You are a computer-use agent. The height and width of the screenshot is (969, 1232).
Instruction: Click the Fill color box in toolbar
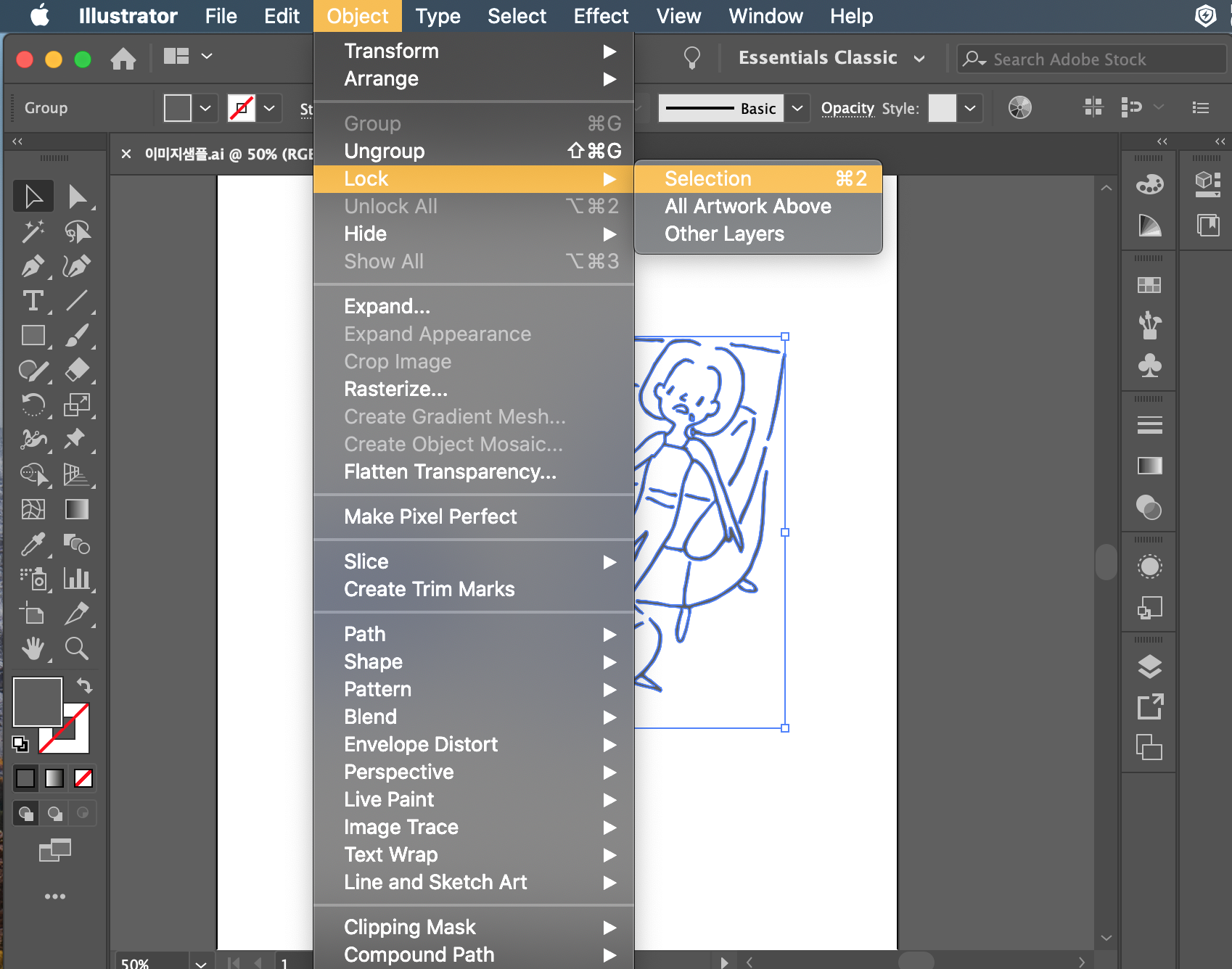tap(37, 701)
